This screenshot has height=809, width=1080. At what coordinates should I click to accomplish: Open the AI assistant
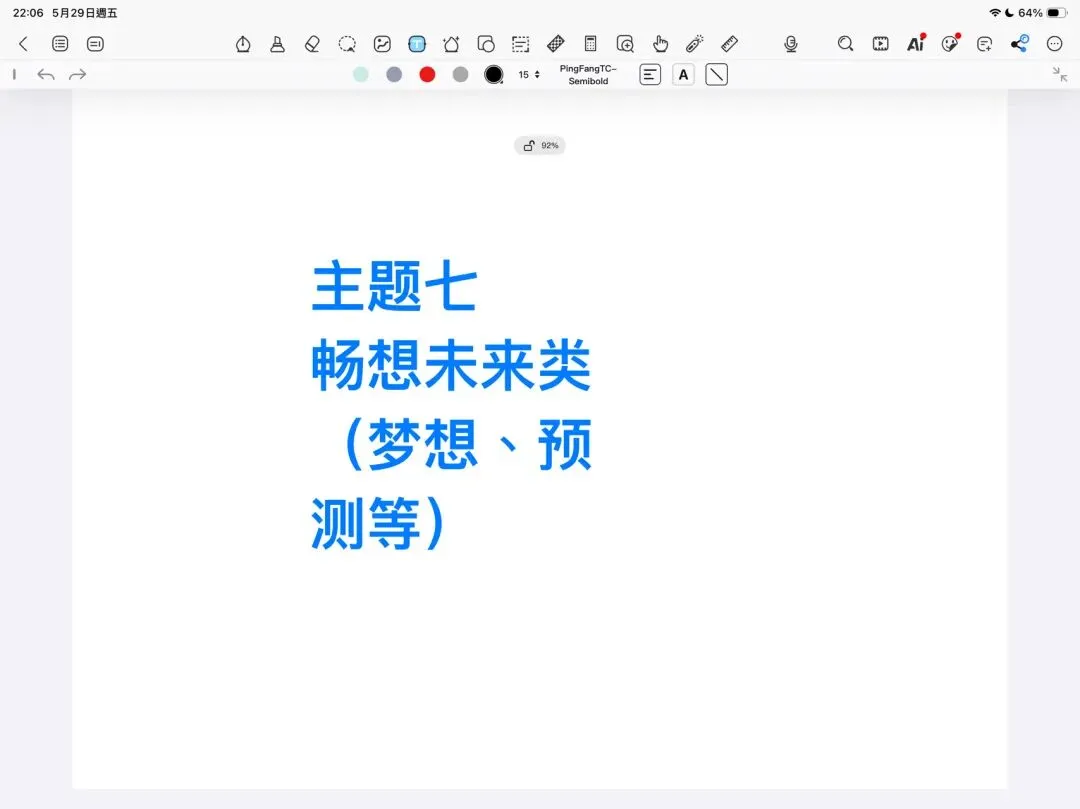point(916,43)
